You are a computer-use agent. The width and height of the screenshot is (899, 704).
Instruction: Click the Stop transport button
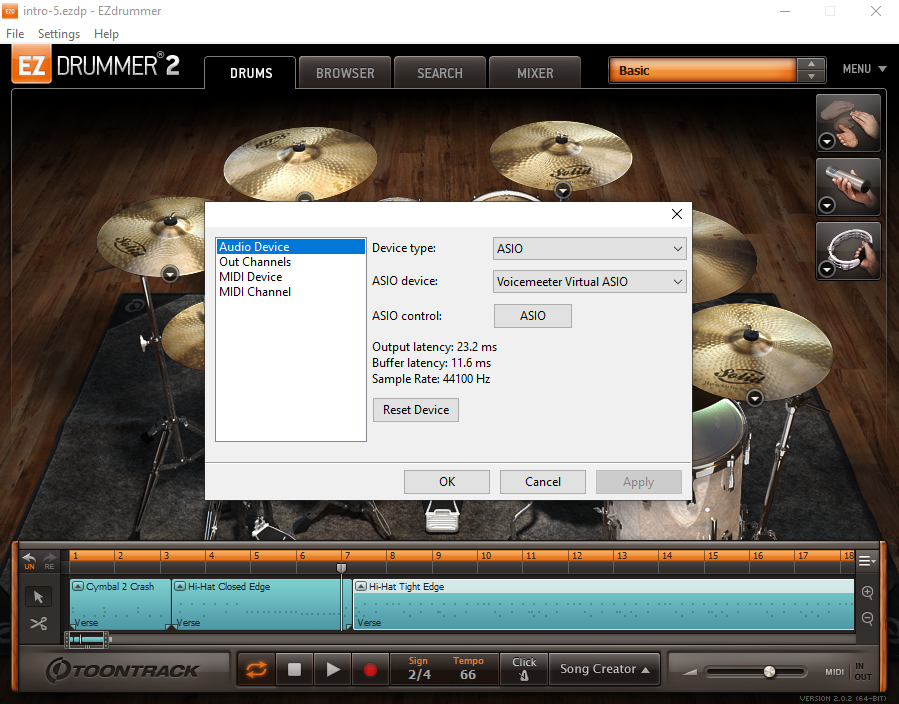click(294, 669)
